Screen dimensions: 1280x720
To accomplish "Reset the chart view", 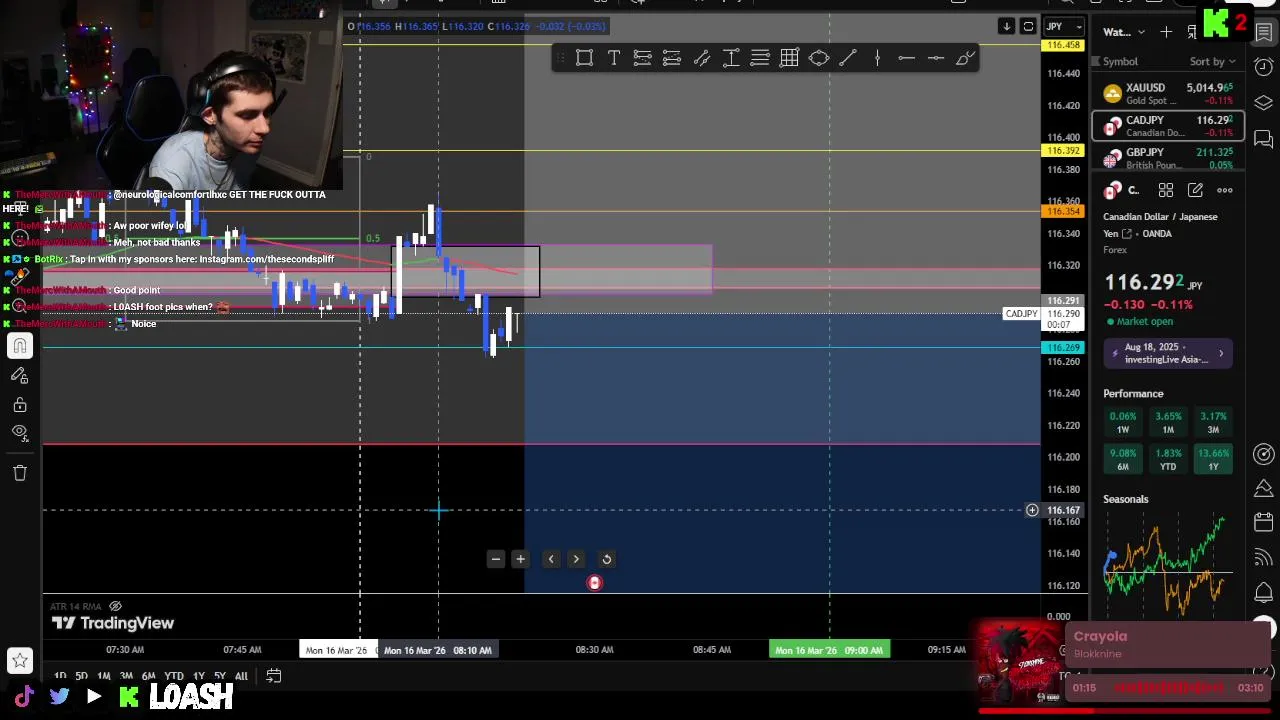I will coord(606,559).
